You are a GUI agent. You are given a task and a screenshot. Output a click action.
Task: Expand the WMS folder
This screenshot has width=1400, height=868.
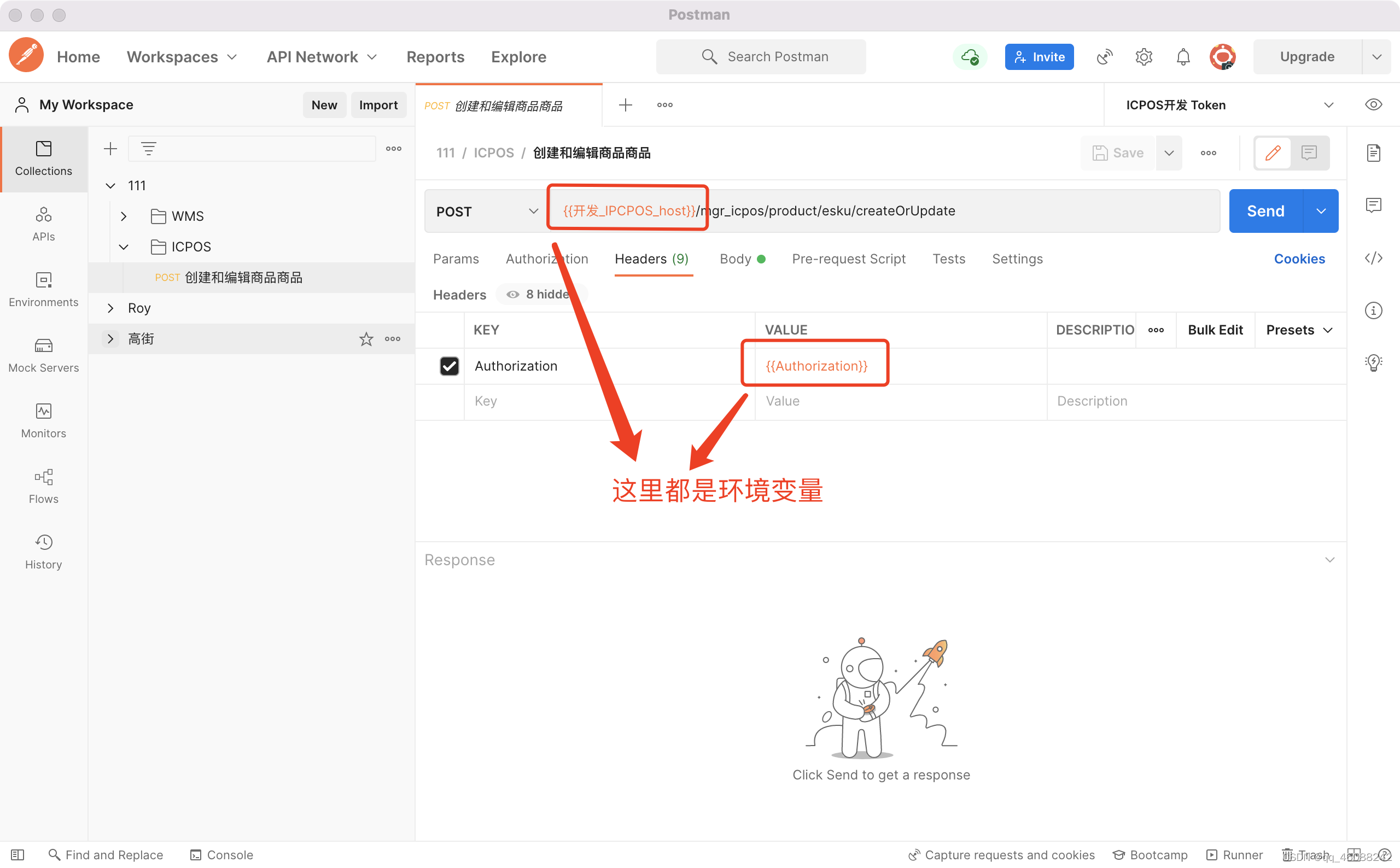point(124,216)
